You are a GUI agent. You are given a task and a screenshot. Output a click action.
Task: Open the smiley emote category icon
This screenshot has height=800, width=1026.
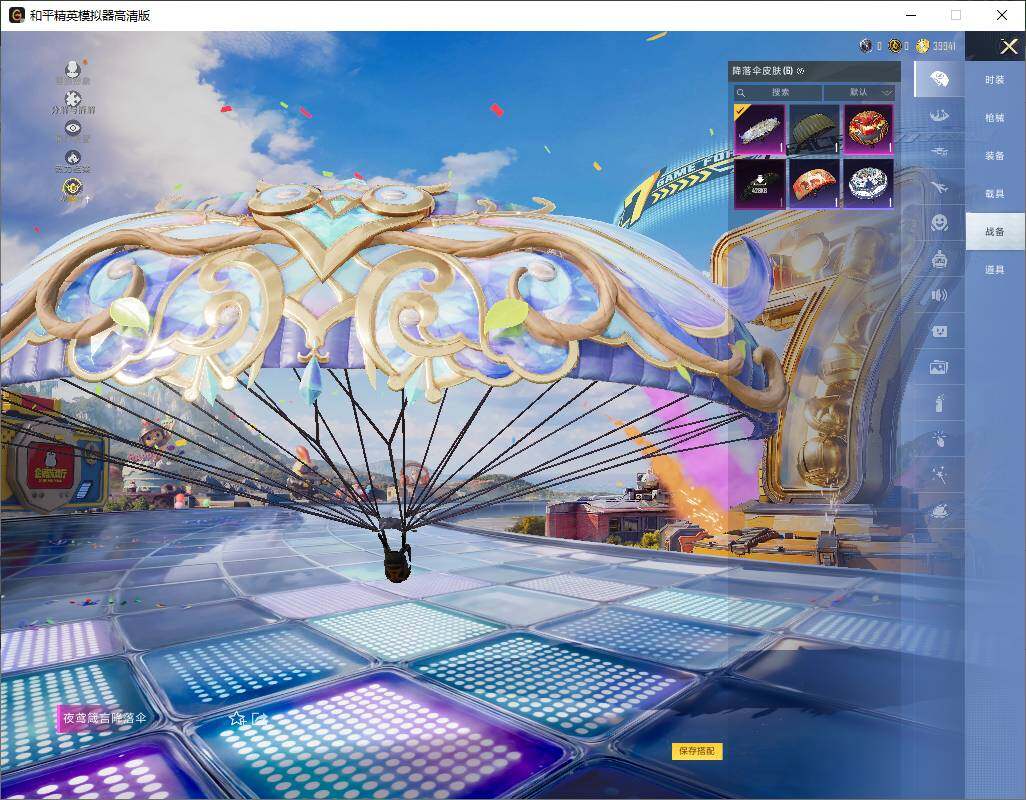click(x=939, y=223)
